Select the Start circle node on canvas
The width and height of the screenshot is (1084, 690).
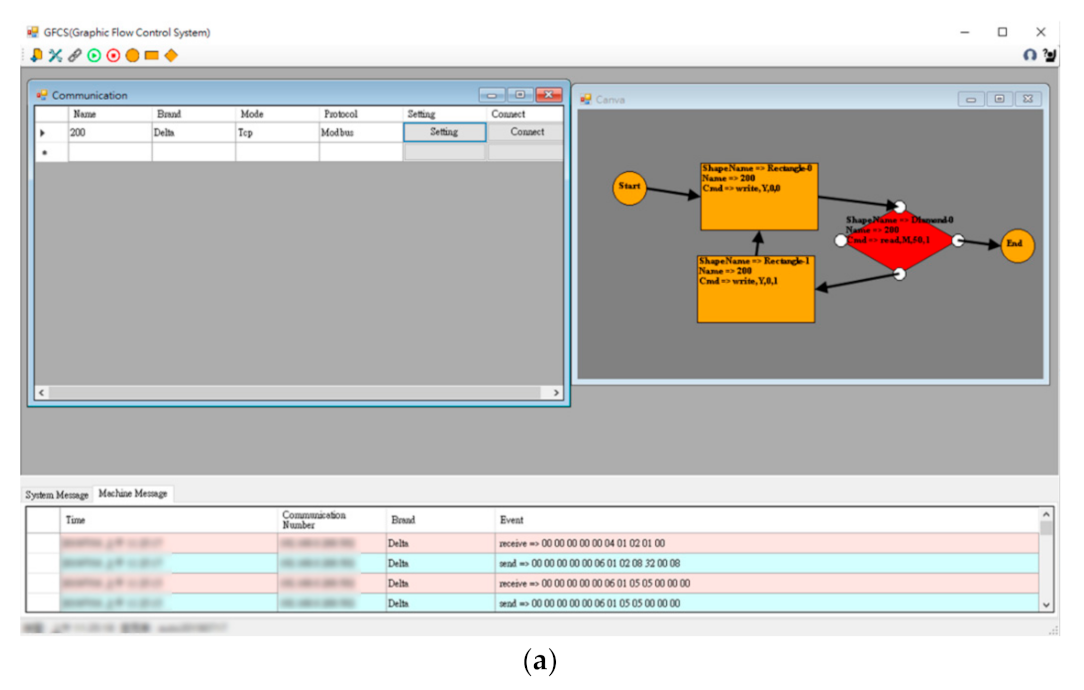pos(629,187)
